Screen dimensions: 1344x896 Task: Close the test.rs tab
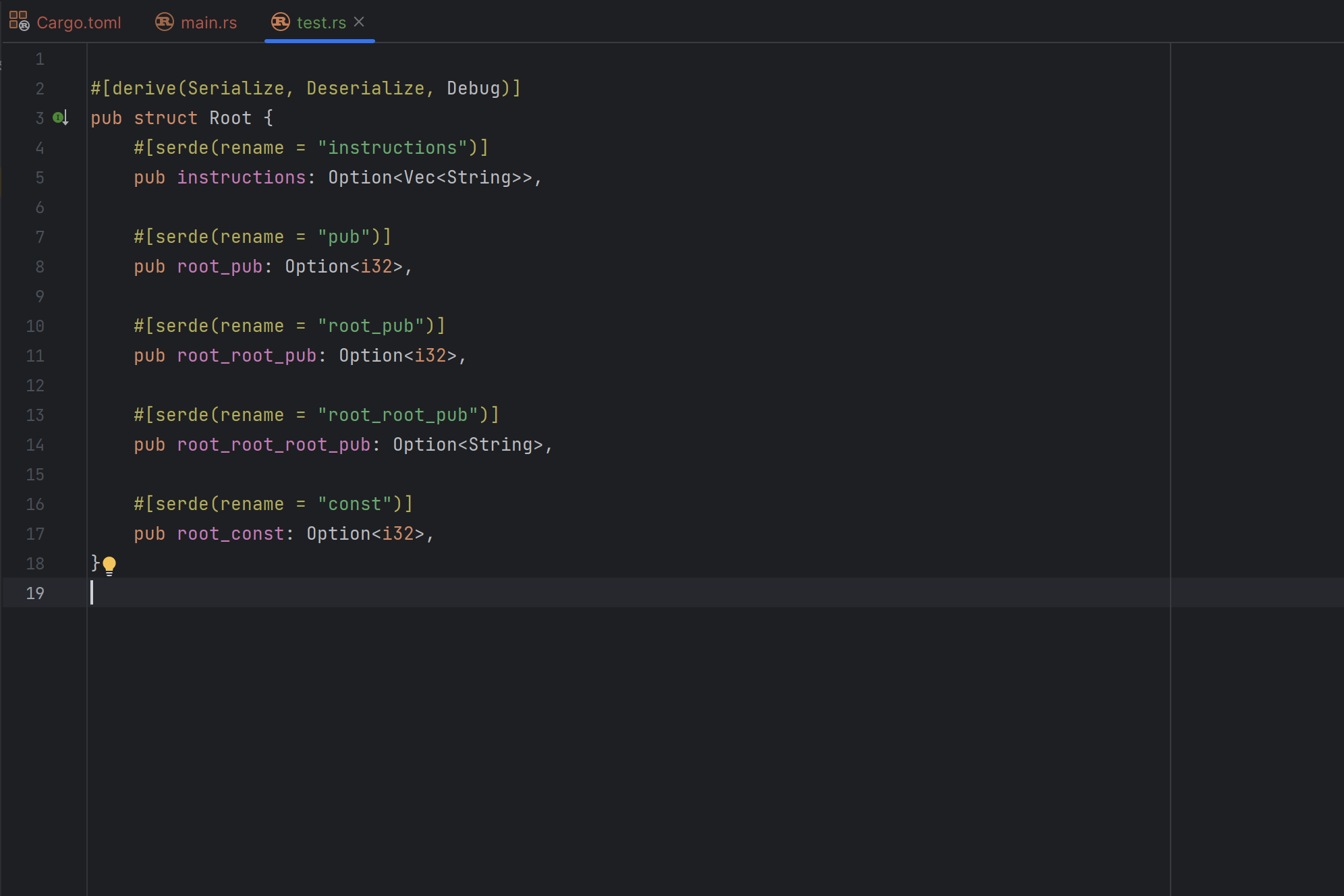pyautogui.click(x=360, y=22)
